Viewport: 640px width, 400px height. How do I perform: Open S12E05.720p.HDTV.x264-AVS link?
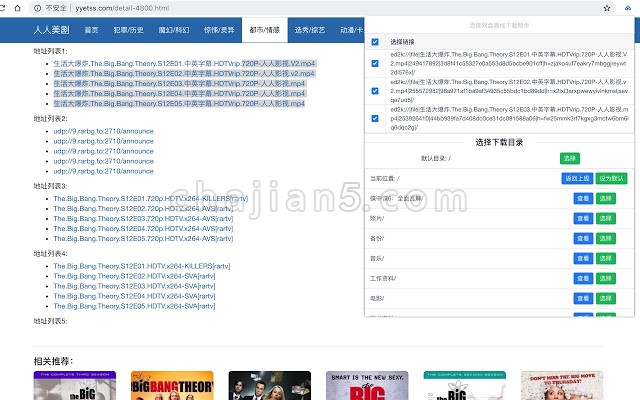click(x=143, y=238)
